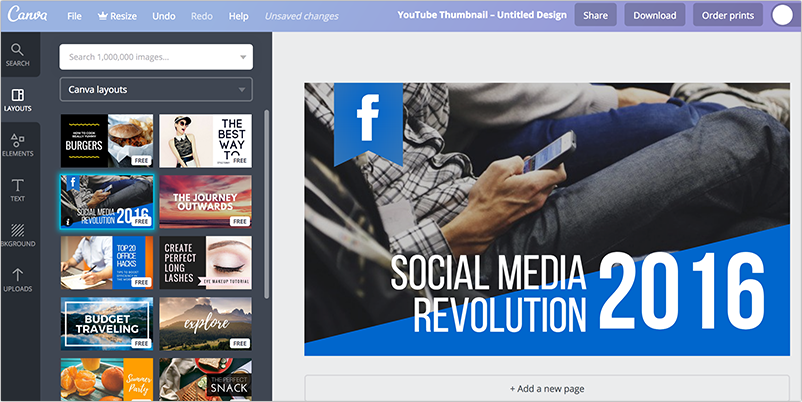This screenshot has width=802, height=402.
Task: Select the Summer Party oranges layout
Action: coord(107,379)
